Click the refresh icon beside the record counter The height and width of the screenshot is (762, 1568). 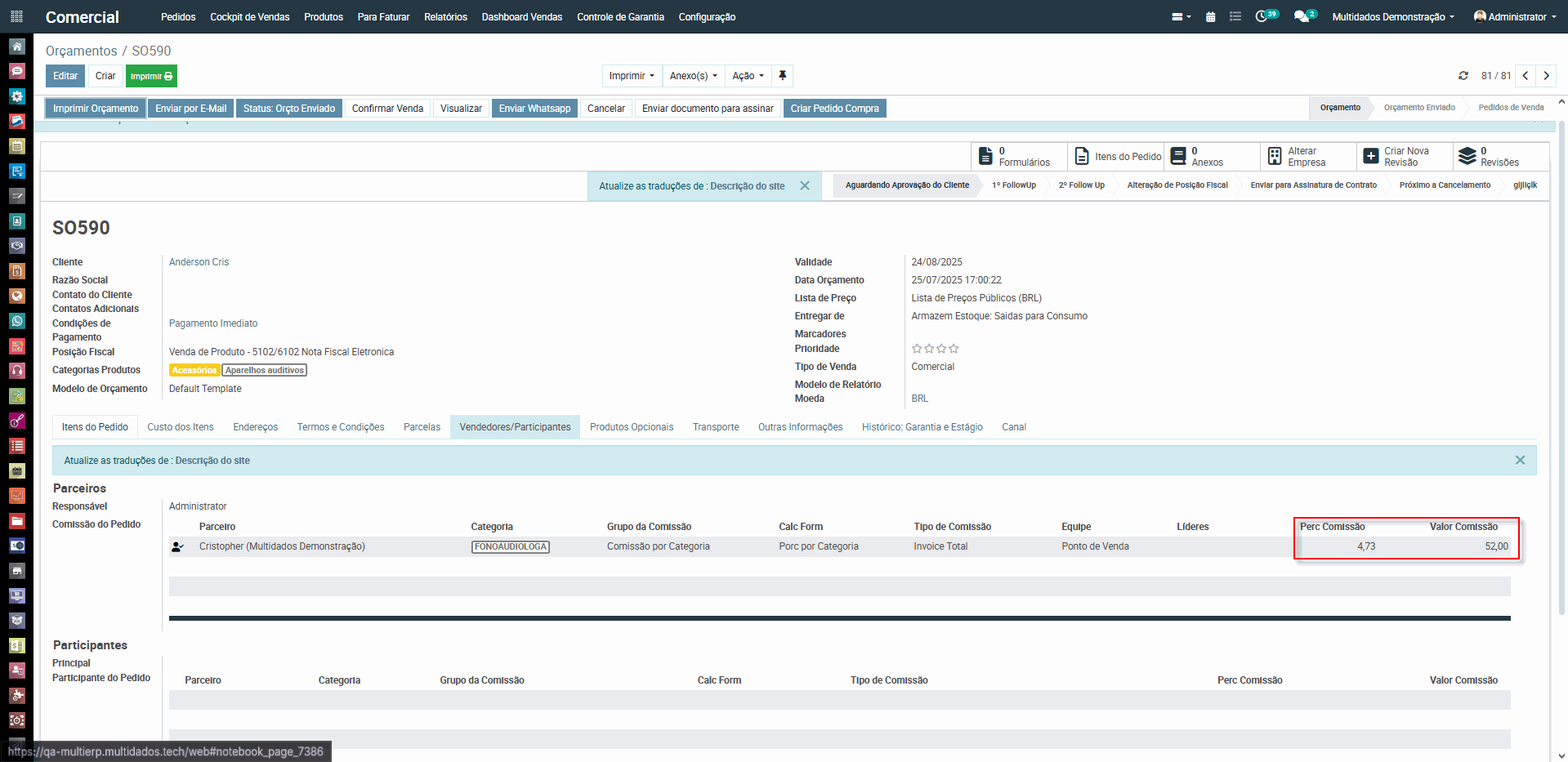pyautogui.click(x=1463, y=76)
